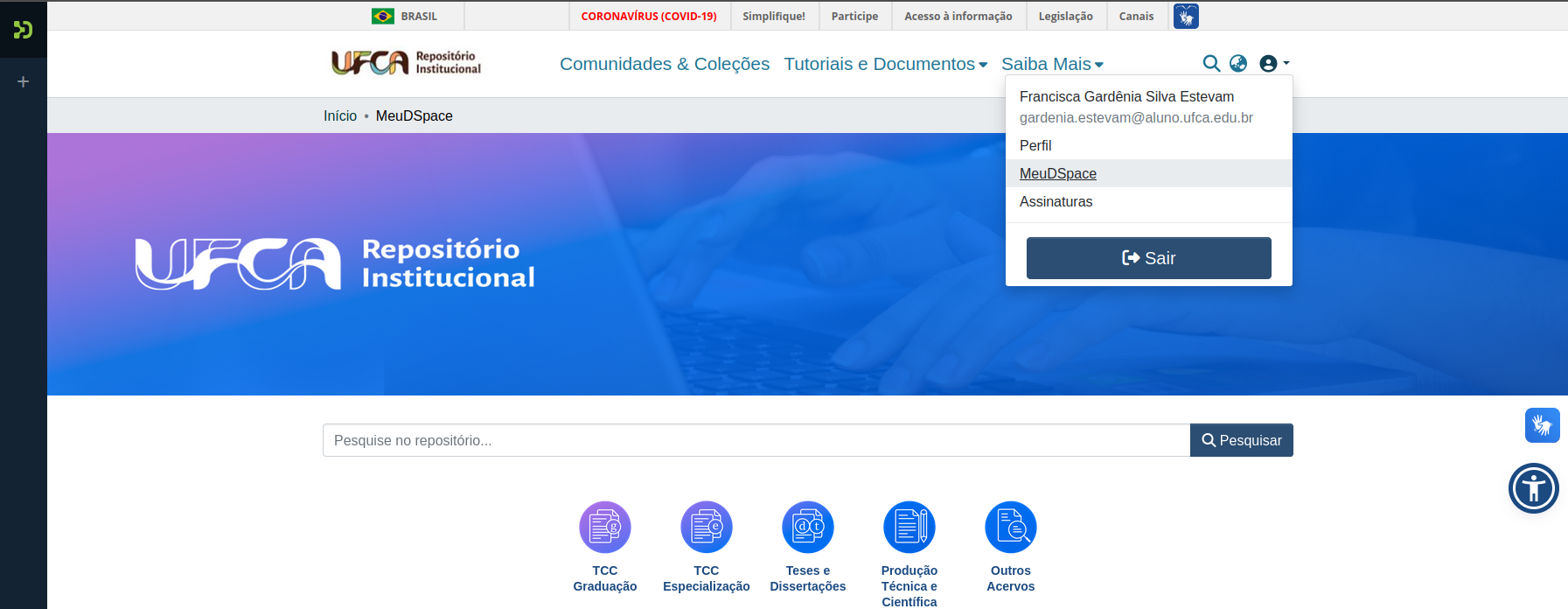Go to Início breadcrumb link
This screenshot has height=609, width=1568.
(340, 115)
